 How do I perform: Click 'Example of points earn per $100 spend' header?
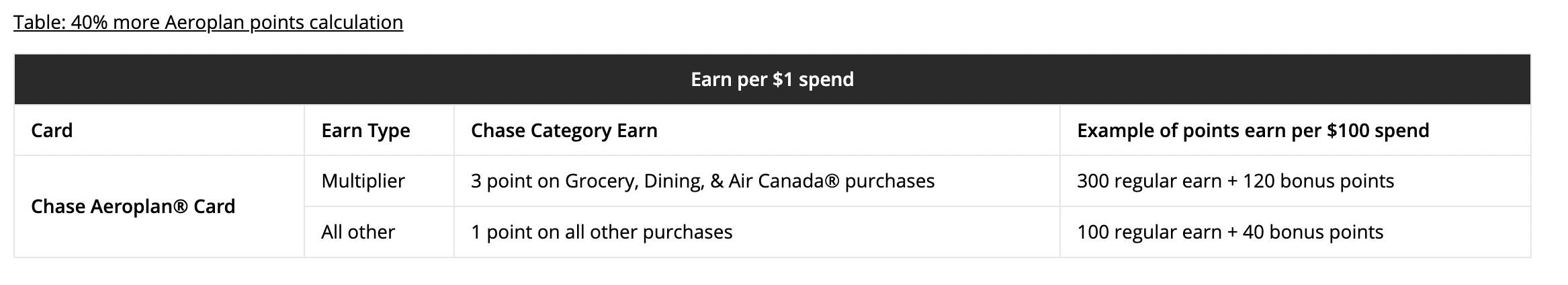pos(1295,130)
